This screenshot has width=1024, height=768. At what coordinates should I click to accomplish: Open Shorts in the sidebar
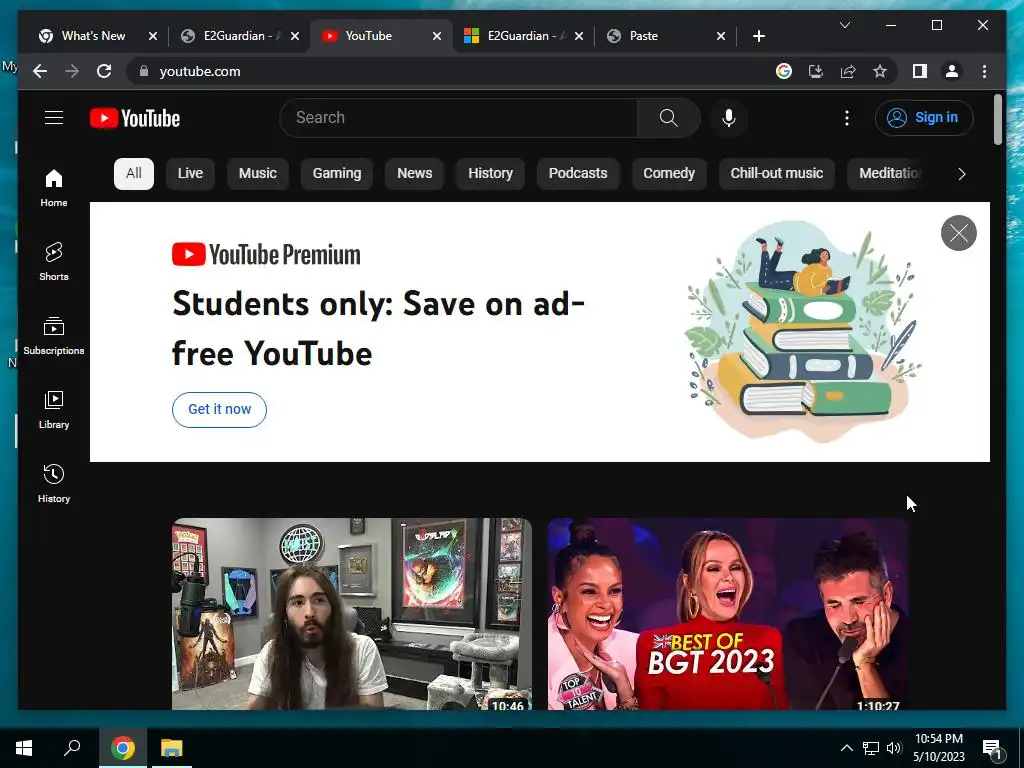pyautogui.click(x=54, y=262)
